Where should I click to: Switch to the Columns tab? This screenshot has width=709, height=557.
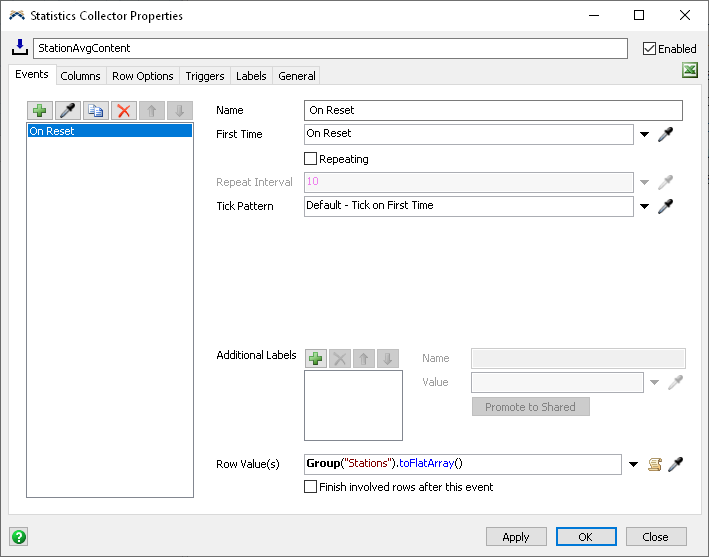(80, 76)
